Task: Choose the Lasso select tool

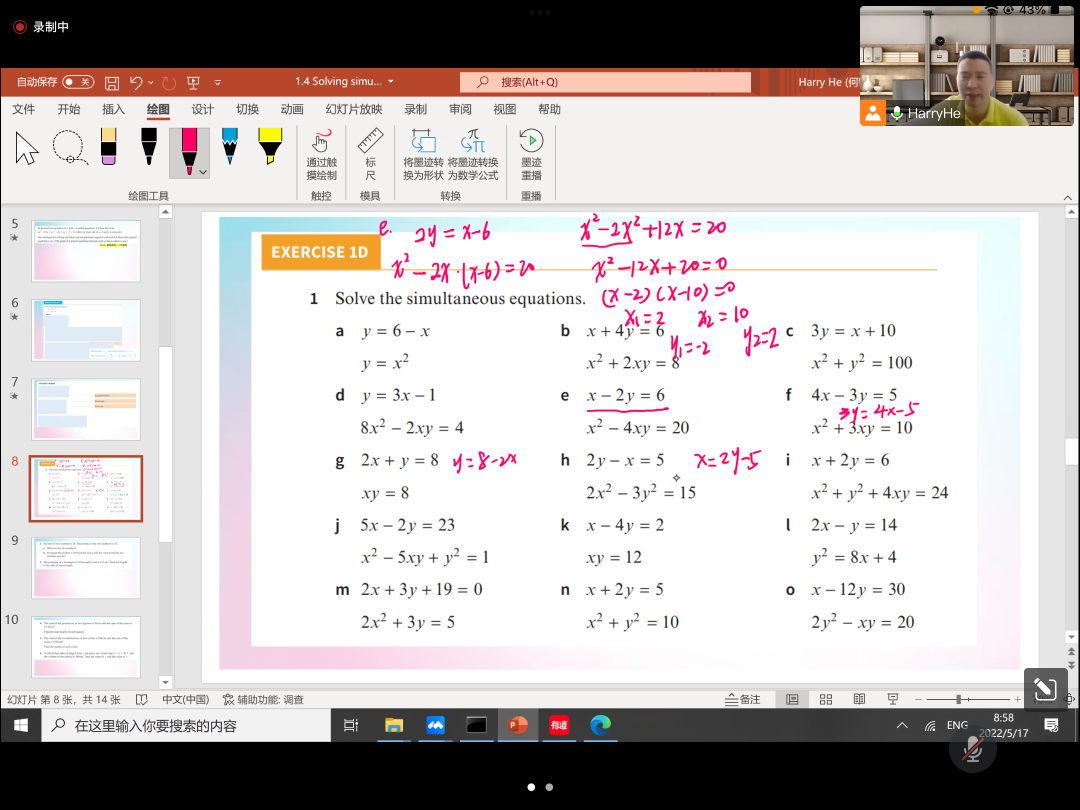Action: click(x=70, y=147)
